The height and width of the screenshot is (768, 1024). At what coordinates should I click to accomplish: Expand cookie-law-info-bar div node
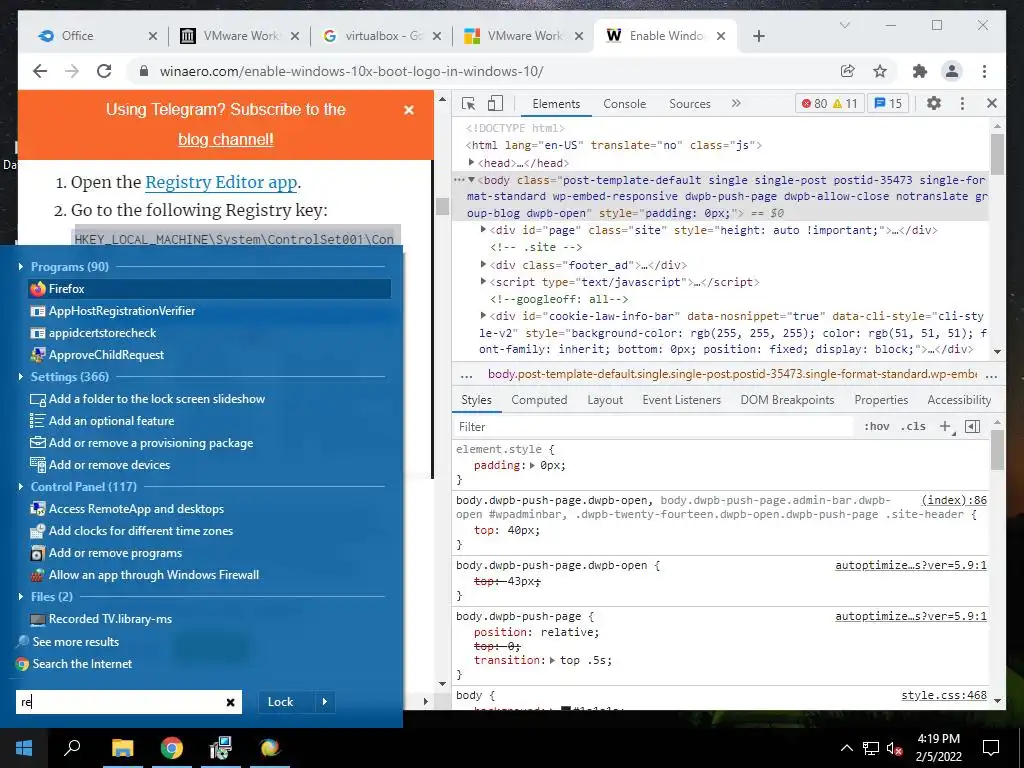point(483,315)
